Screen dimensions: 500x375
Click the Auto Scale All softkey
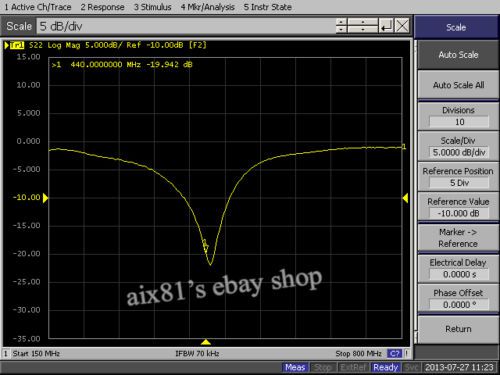click(x=458, y=85)
